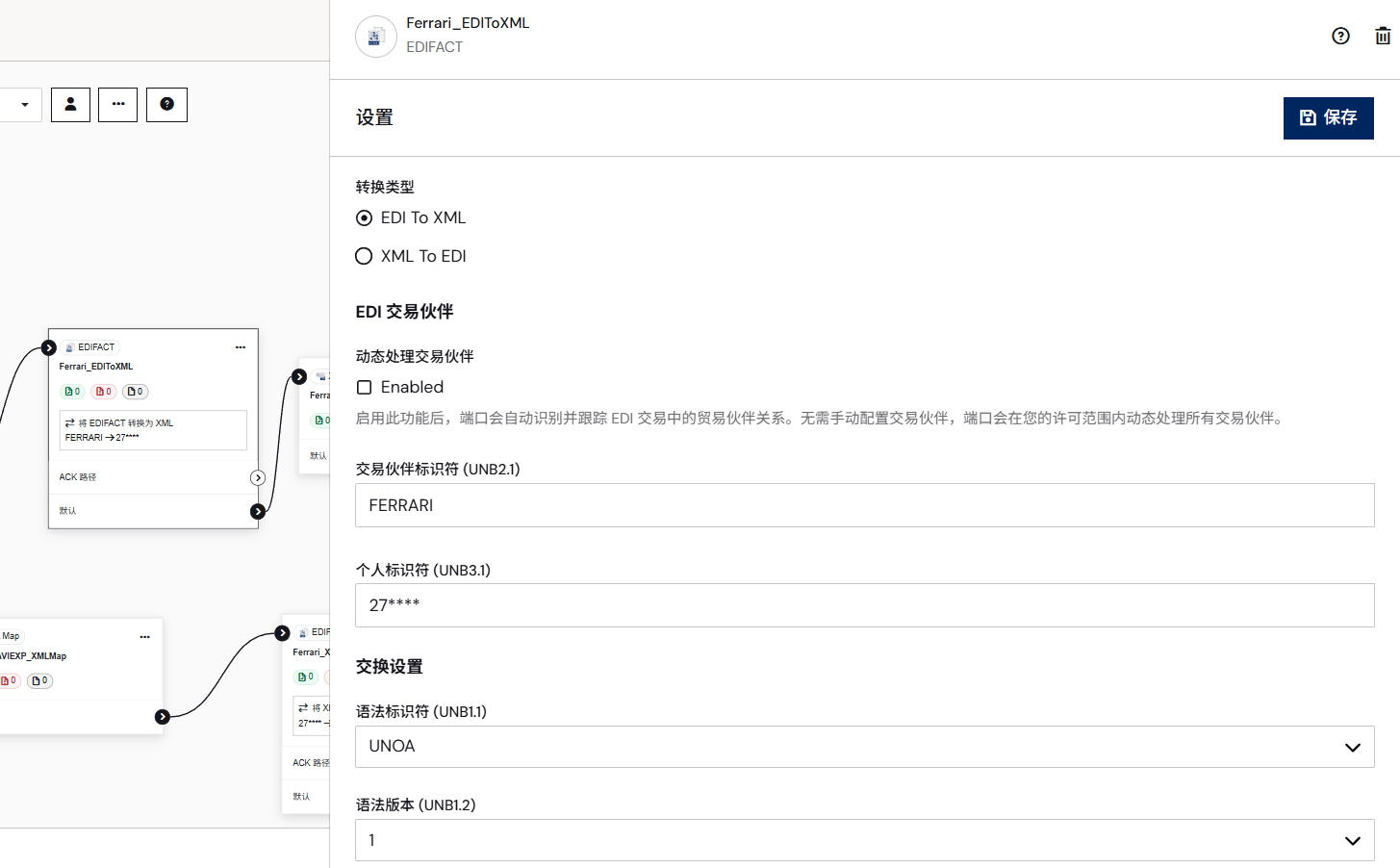
Task: Open the Ferrari_EDIToXML node three-dot menu
Action: [x=241, y=347]
